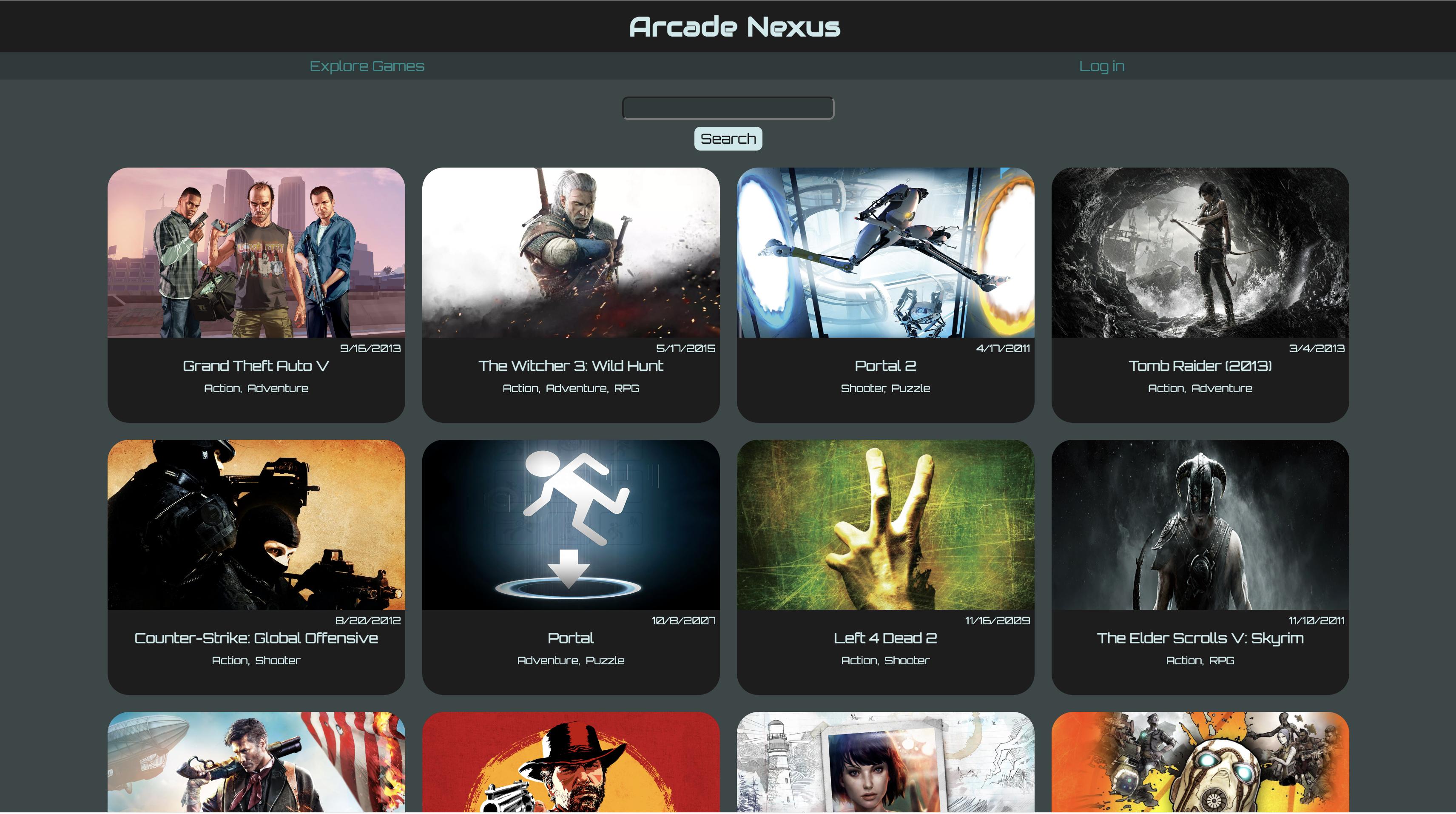This screenshot has width=1456, height=814.
Task: Click the 4/17/2011 release date
Action: pos(1003,348)
